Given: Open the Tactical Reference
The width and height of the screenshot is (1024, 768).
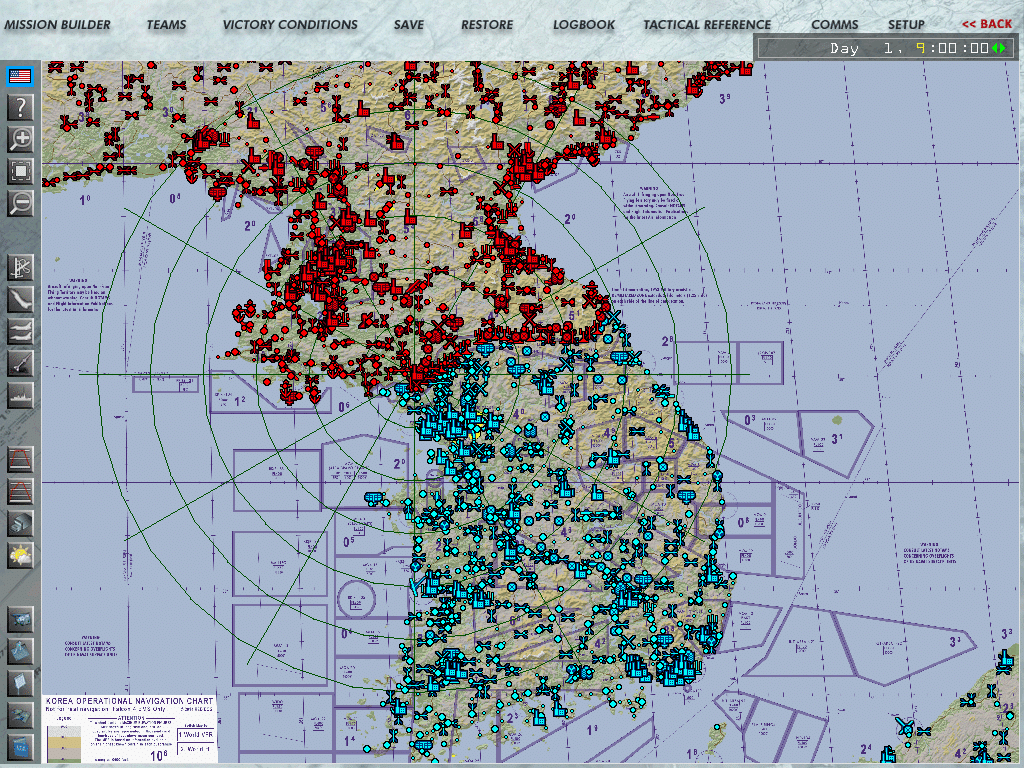Looking at the screenshot, I should click(707, 25).
